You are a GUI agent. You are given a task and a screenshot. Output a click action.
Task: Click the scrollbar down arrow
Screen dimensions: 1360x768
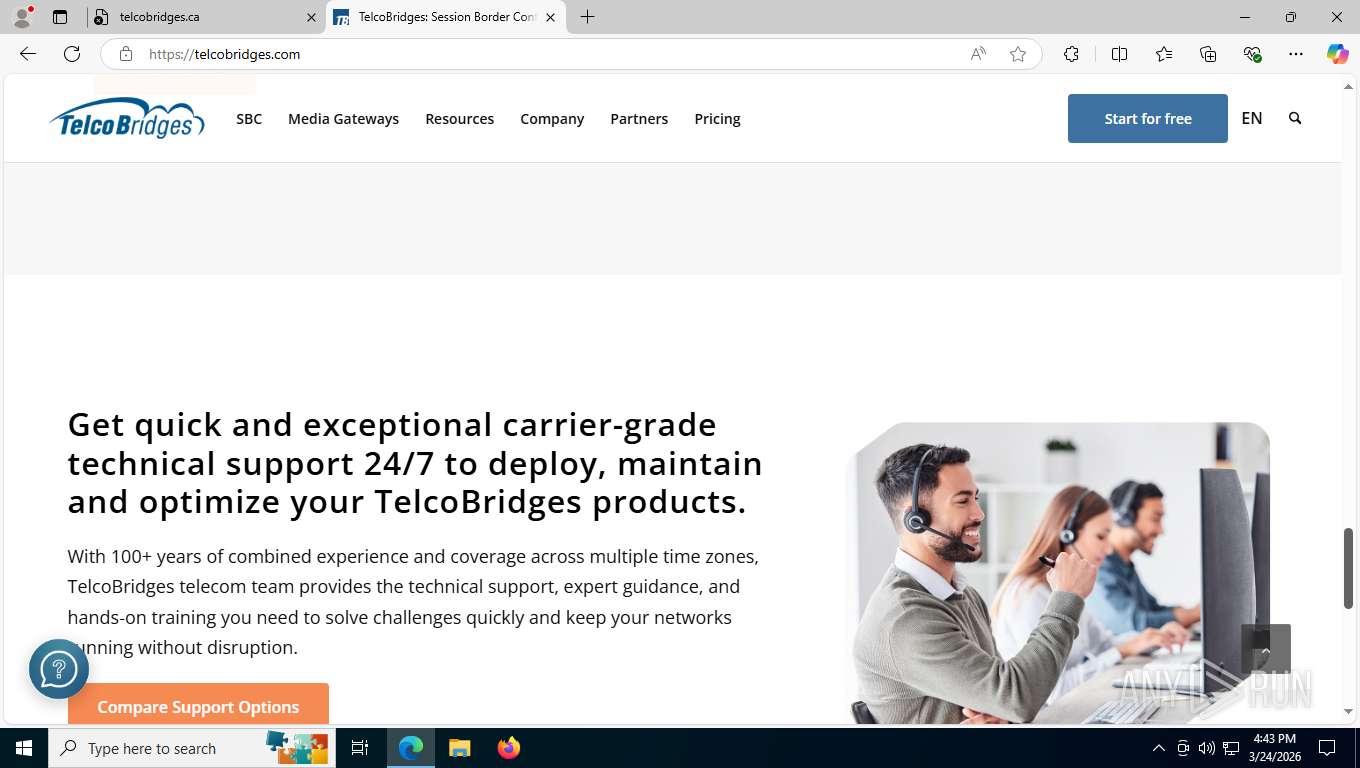pos(1348,711)
